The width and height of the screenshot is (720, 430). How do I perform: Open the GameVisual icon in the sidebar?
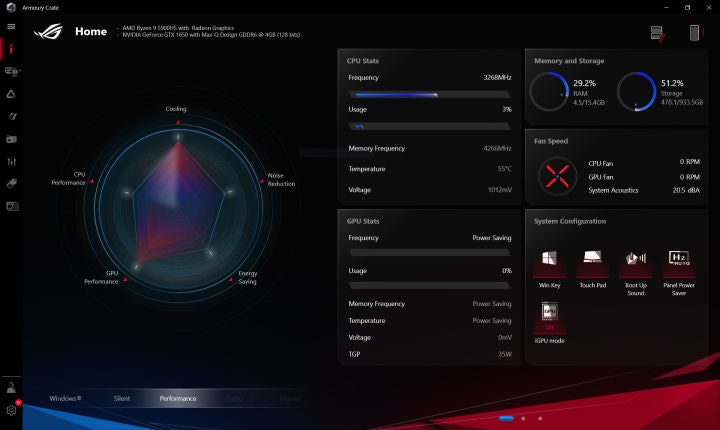pos(12,116)
